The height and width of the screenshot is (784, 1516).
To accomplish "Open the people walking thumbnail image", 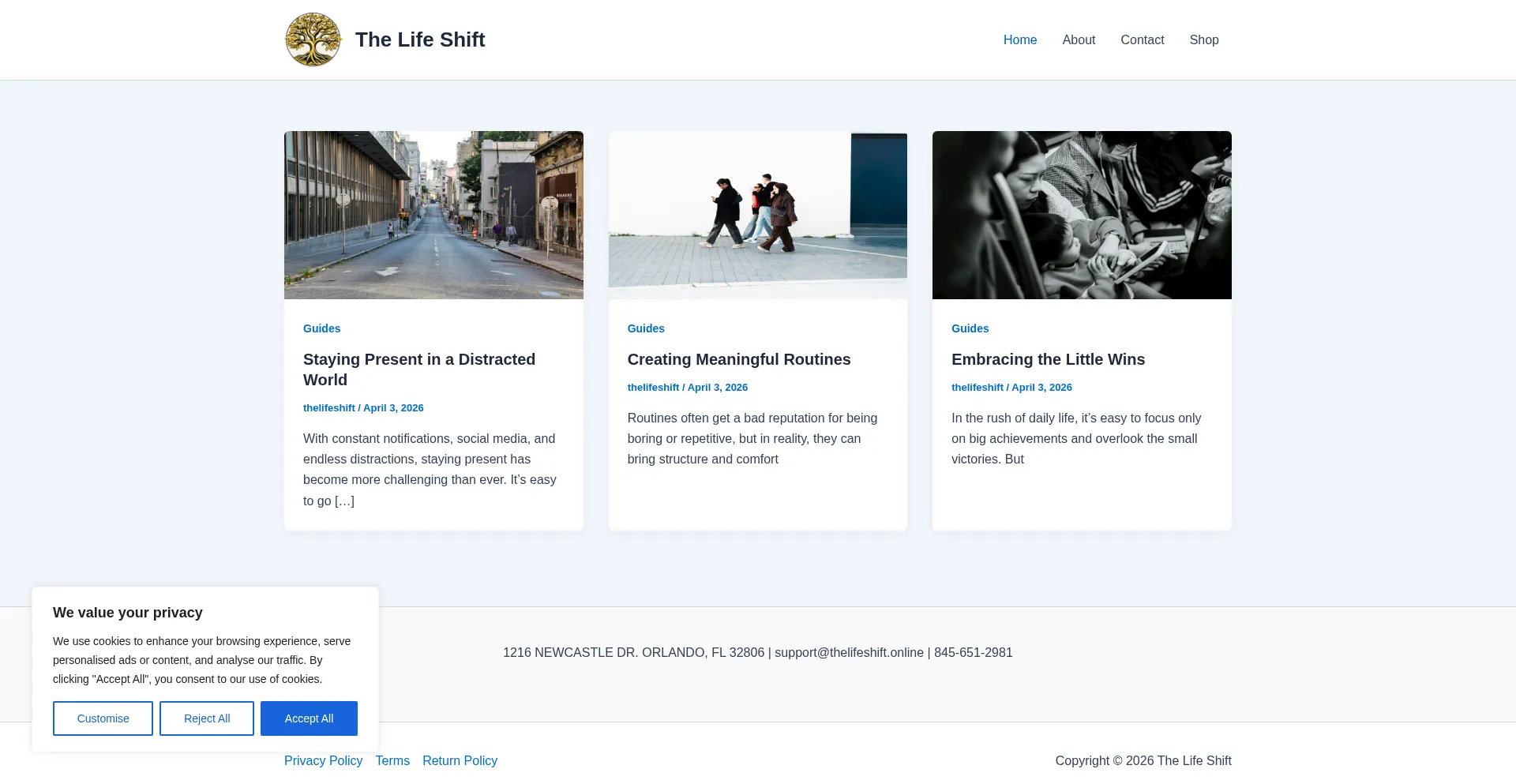I will 758,215.
